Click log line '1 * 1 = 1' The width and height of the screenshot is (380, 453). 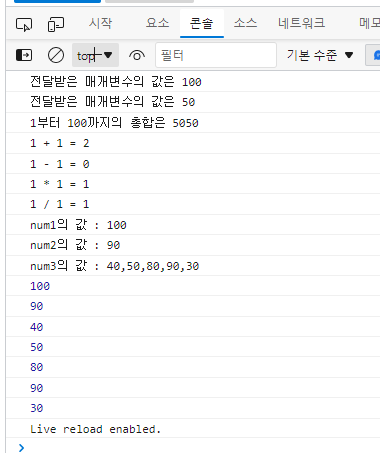pyautogui.click(x=60, y=184)
